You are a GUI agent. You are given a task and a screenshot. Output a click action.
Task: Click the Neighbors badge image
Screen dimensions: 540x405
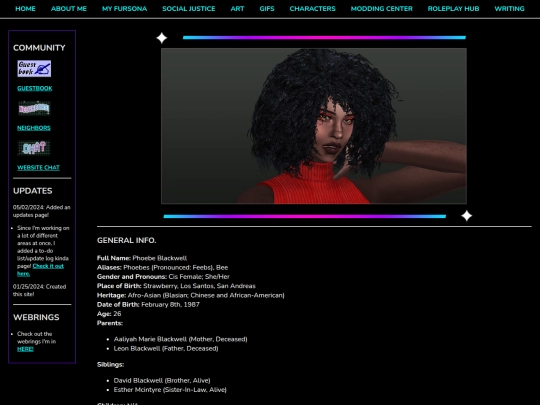click(34, 108)
